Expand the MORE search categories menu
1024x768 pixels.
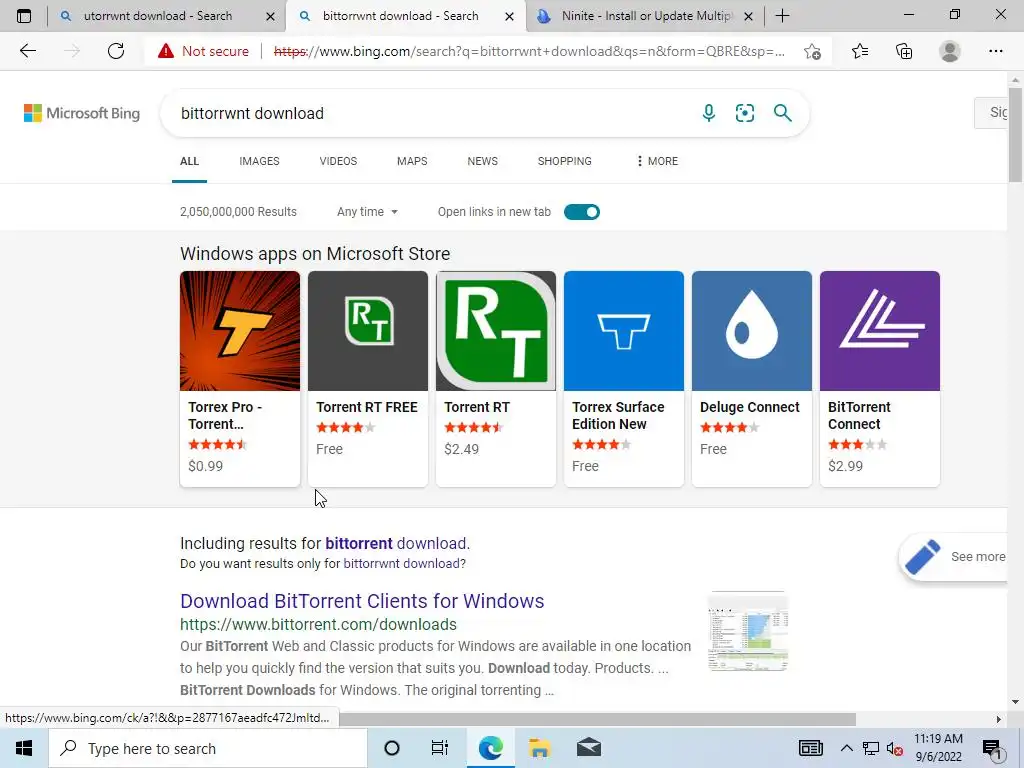[x=657, y=161]
